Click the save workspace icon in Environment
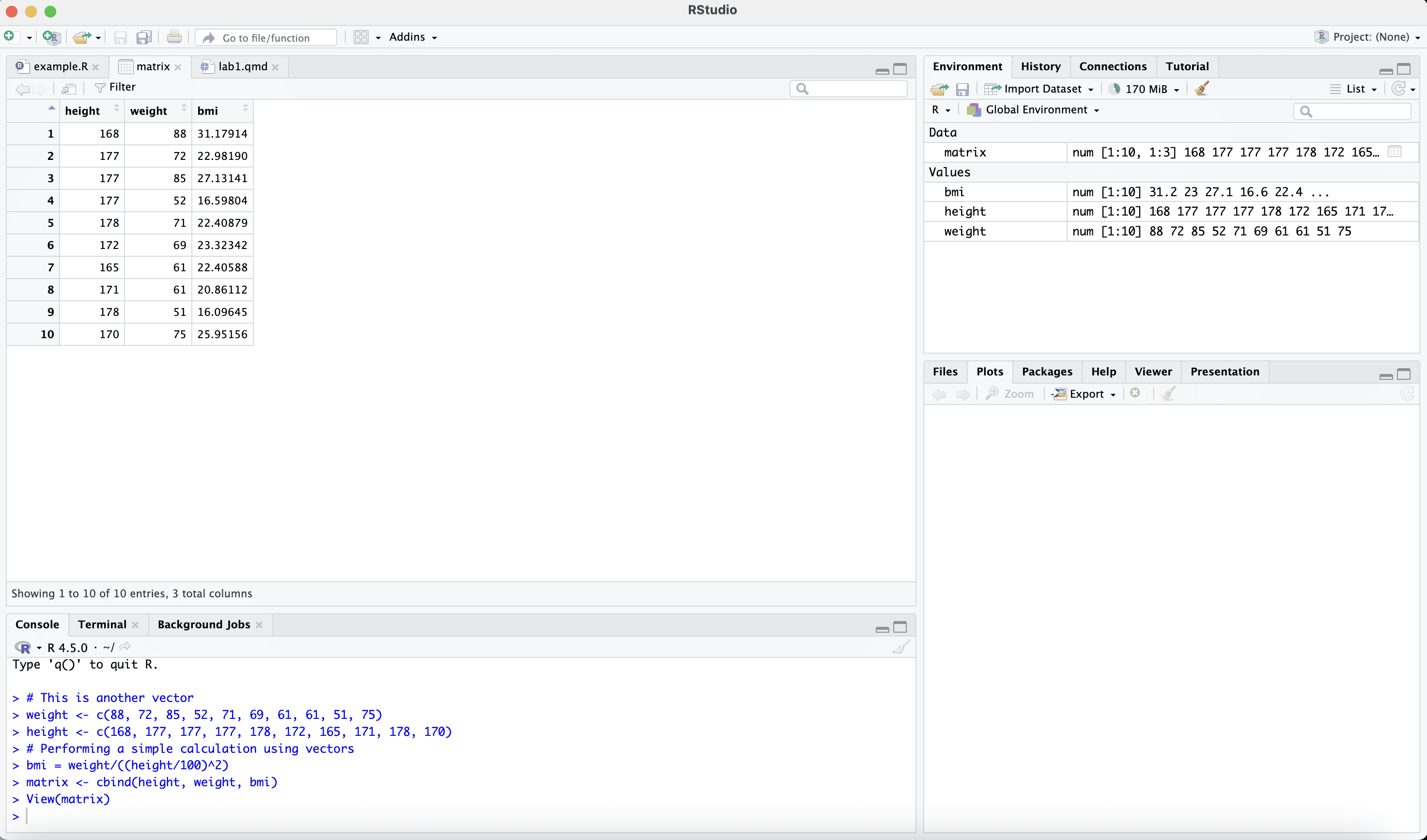The image size is (1427, 840). pos(962,89)
